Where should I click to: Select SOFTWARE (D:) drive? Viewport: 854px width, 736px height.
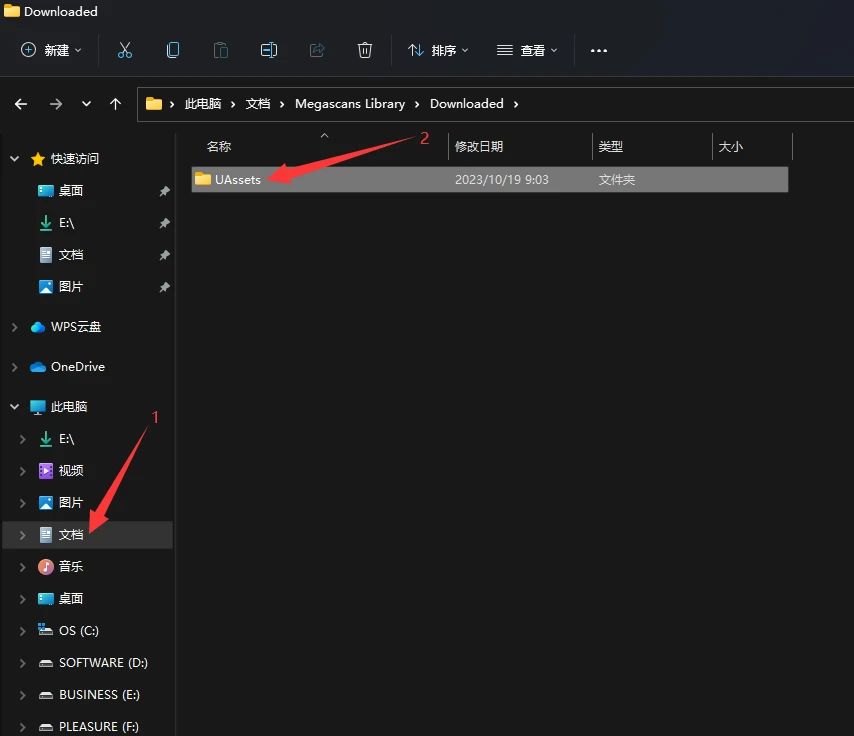(x=103, y=662)
